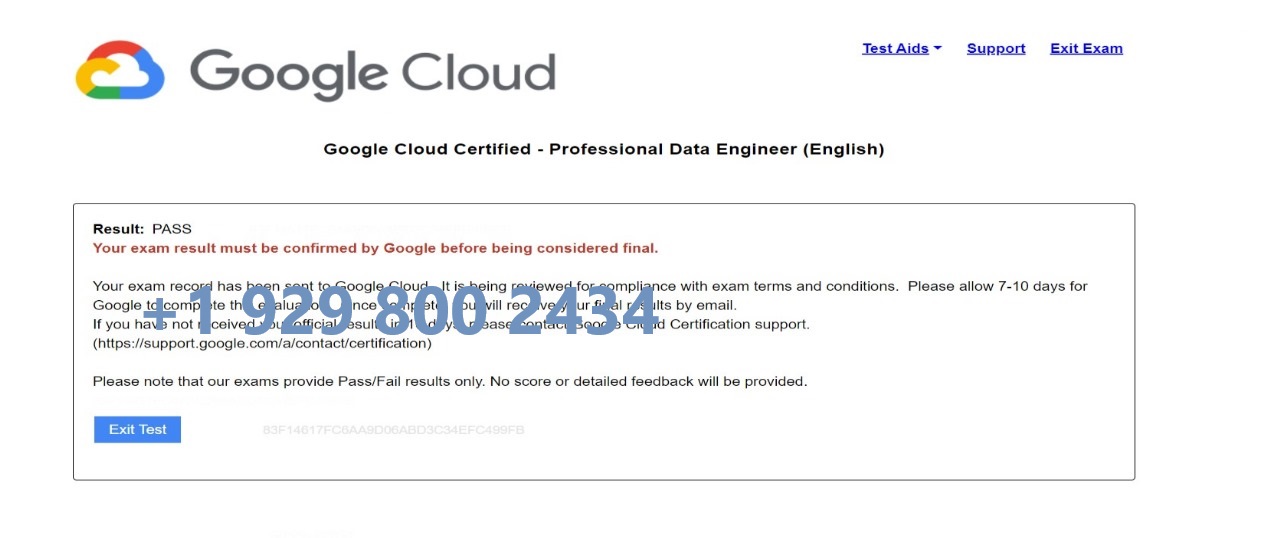
Task: Click the Result label text
Action: (118, 229)
